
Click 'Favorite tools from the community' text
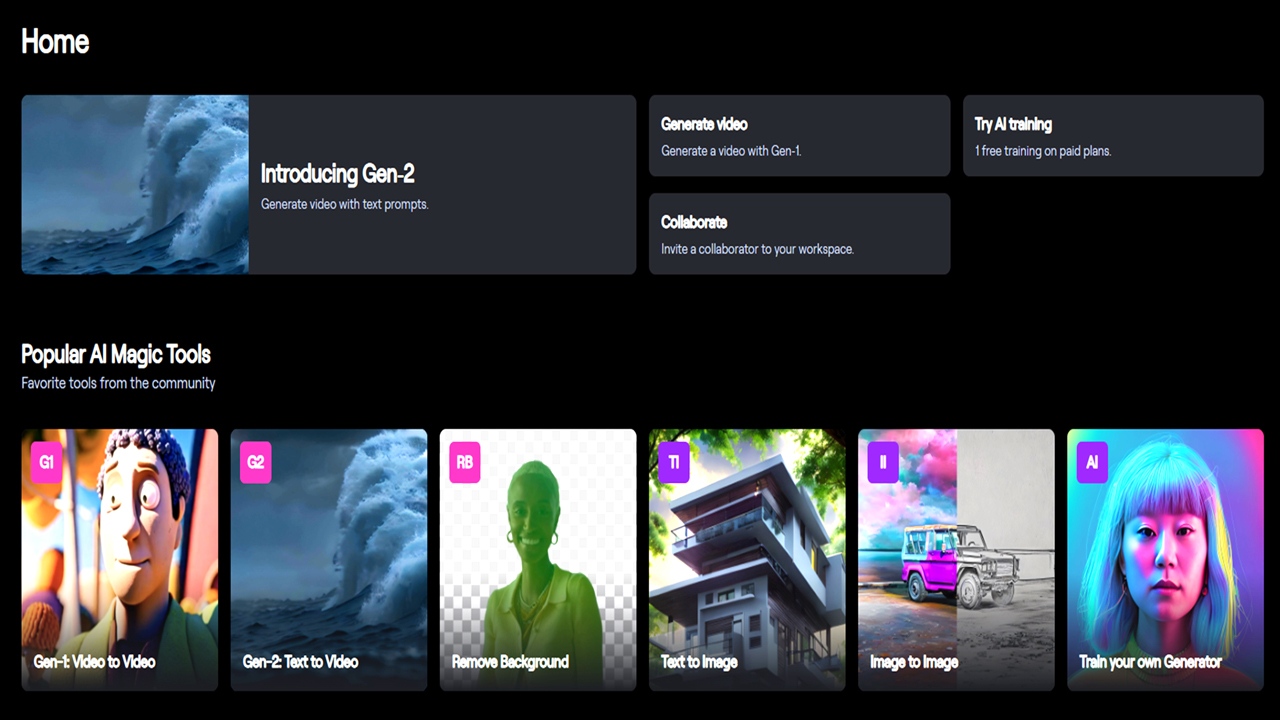tap(118, 383)
